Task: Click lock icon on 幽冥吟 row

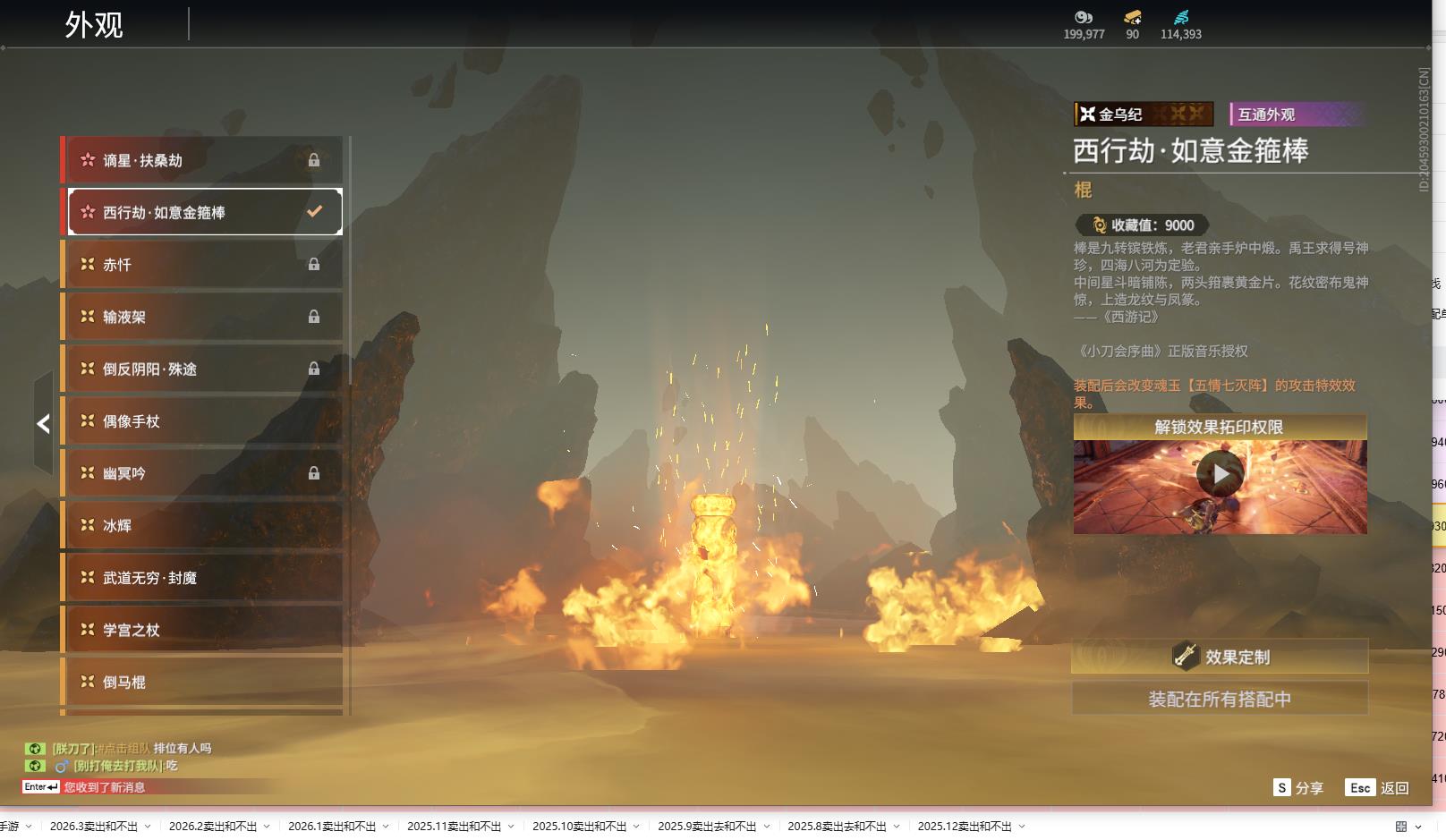Action: coord(314,473)
